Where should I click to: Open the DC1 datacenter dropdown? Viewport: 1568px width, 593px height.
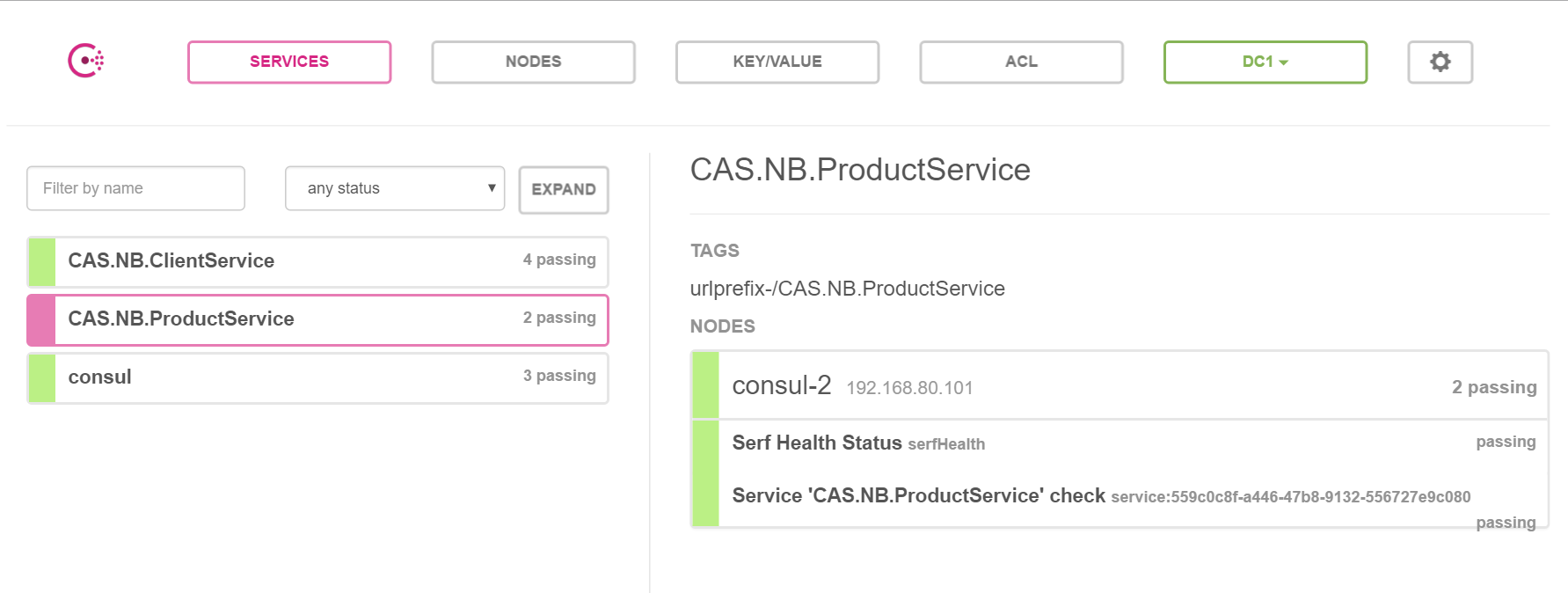click(1265, 62)
